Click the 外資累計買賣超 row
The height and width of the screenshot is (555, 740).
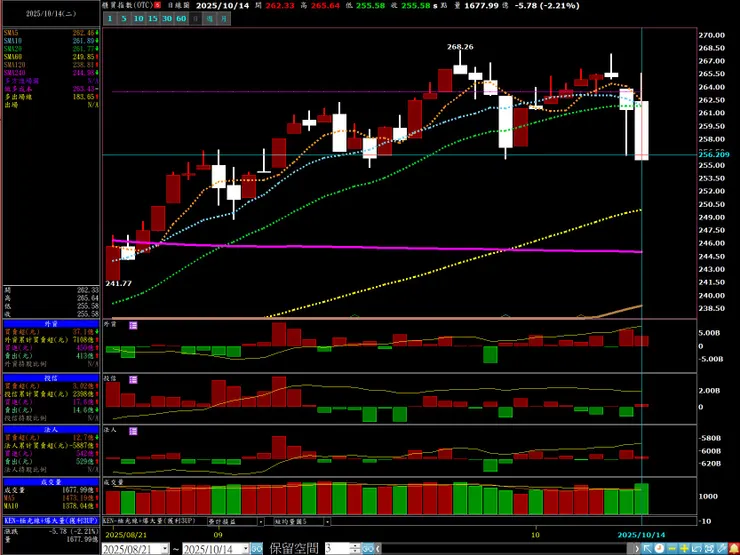click(x=51, y=340)
